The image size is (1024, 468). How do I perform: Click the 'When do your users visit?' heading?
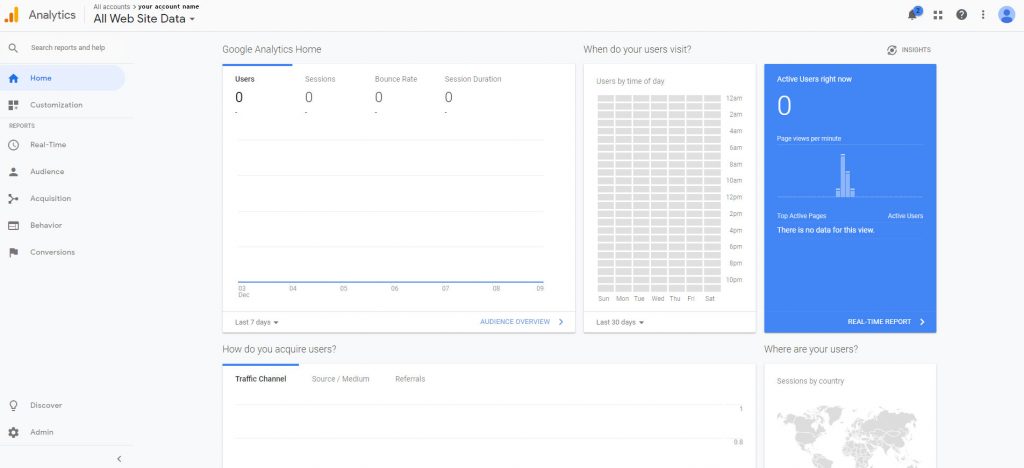click(x=637, y=50)
